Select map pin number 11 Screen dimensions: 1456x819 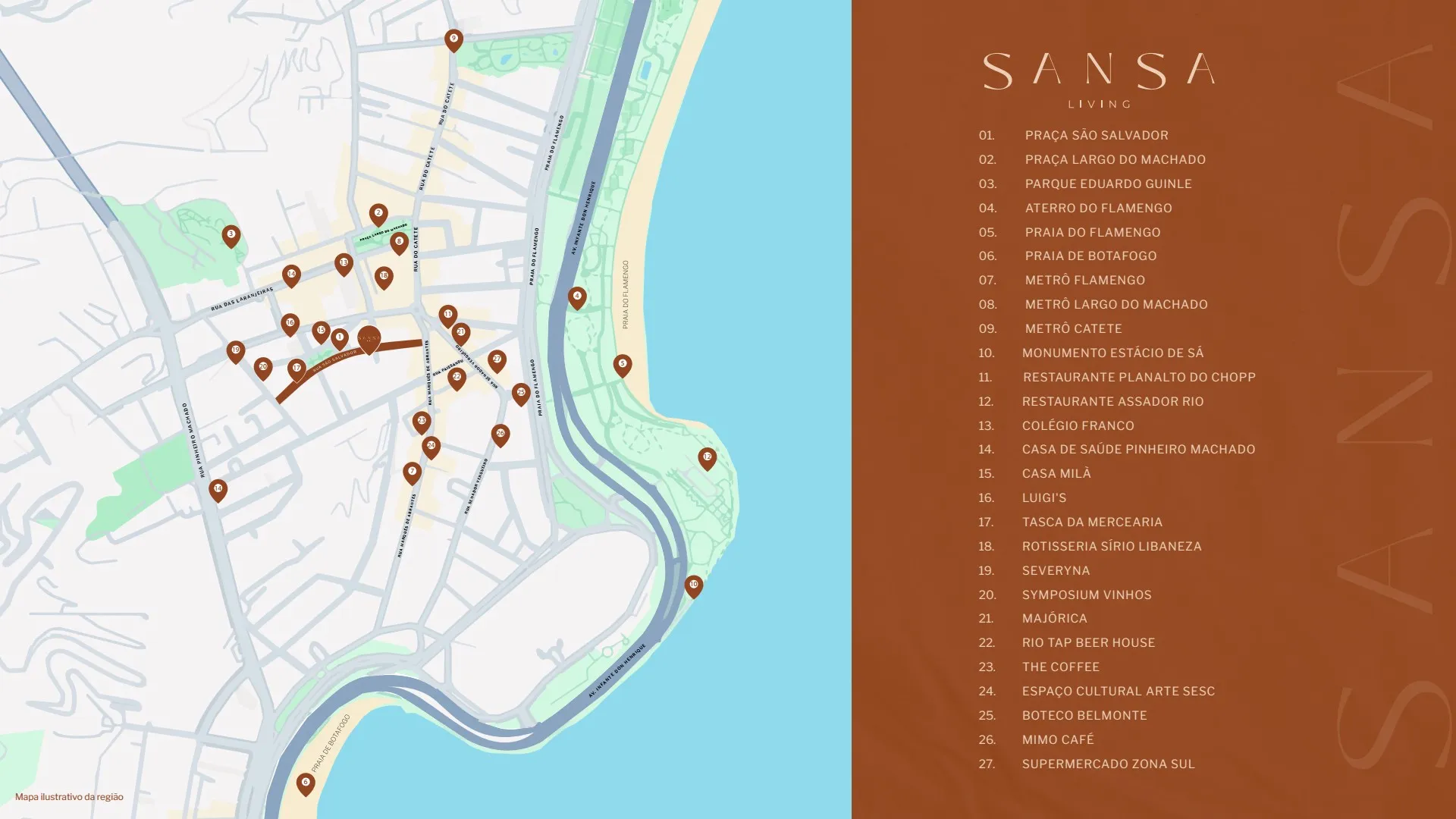[x=447, y=316]
